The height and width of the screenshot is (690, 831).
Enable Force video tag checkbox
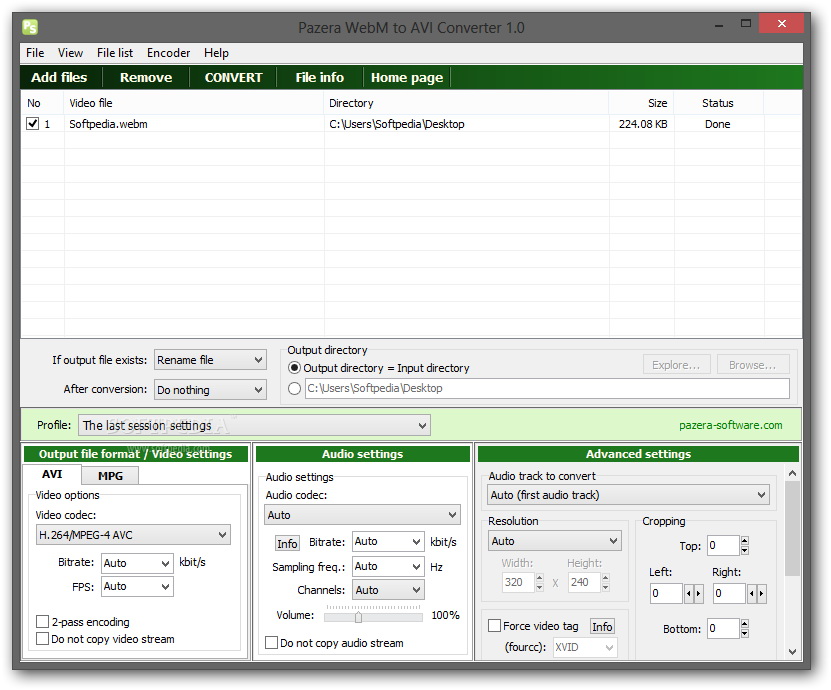click(494, 625)
